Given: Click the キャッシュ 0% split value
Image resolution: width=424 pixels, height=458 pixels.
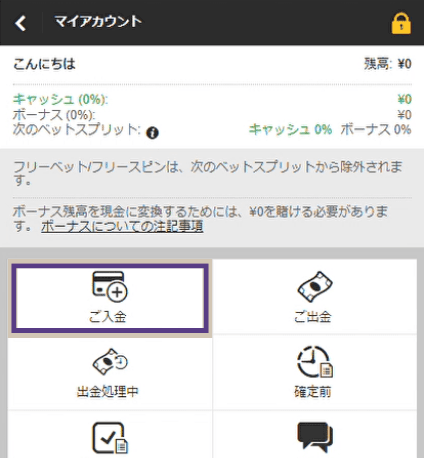Looking at the screenshot, I should (290, 129).
